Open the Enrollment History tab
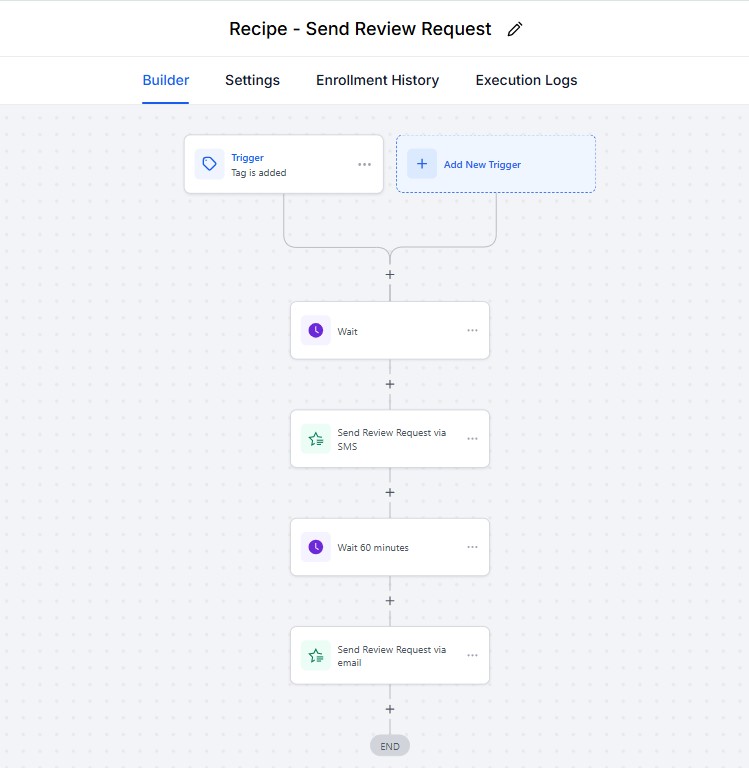 (x=377, y=80)
